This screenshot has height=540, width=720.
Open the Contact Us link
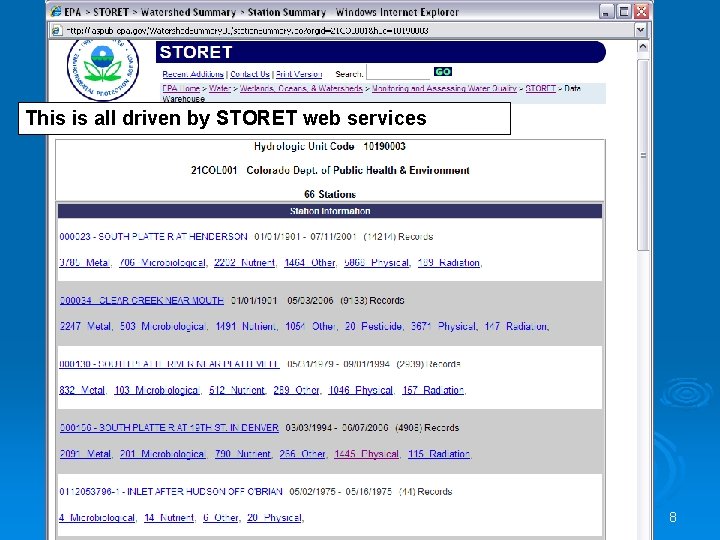coord(250,74)
